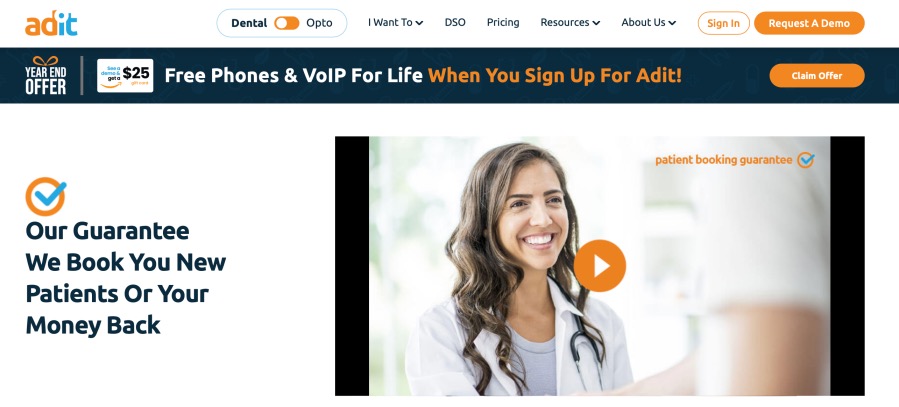Screen dimensions: 899x407
Task: Open the Pricing page link
Action: pyautogui.click(x=503, y=22)
